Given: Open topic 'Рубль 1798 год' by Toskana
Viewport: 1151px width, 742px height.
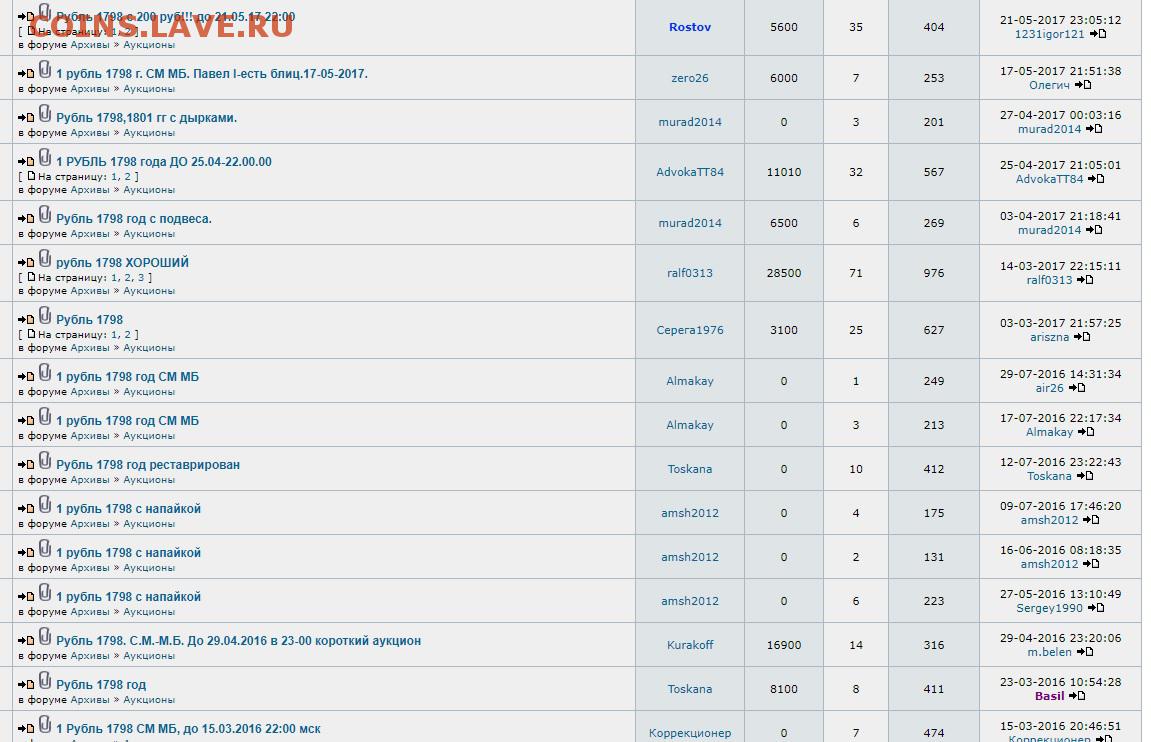Looking at the screenshot, I should tap(101, 685).
